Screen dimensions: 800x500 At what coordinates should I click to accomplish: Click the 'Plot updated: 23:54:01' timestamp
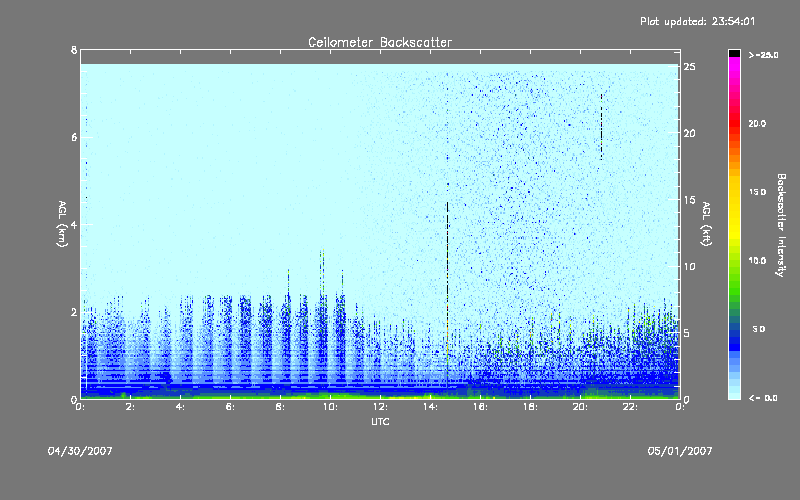tap(697, 21)
